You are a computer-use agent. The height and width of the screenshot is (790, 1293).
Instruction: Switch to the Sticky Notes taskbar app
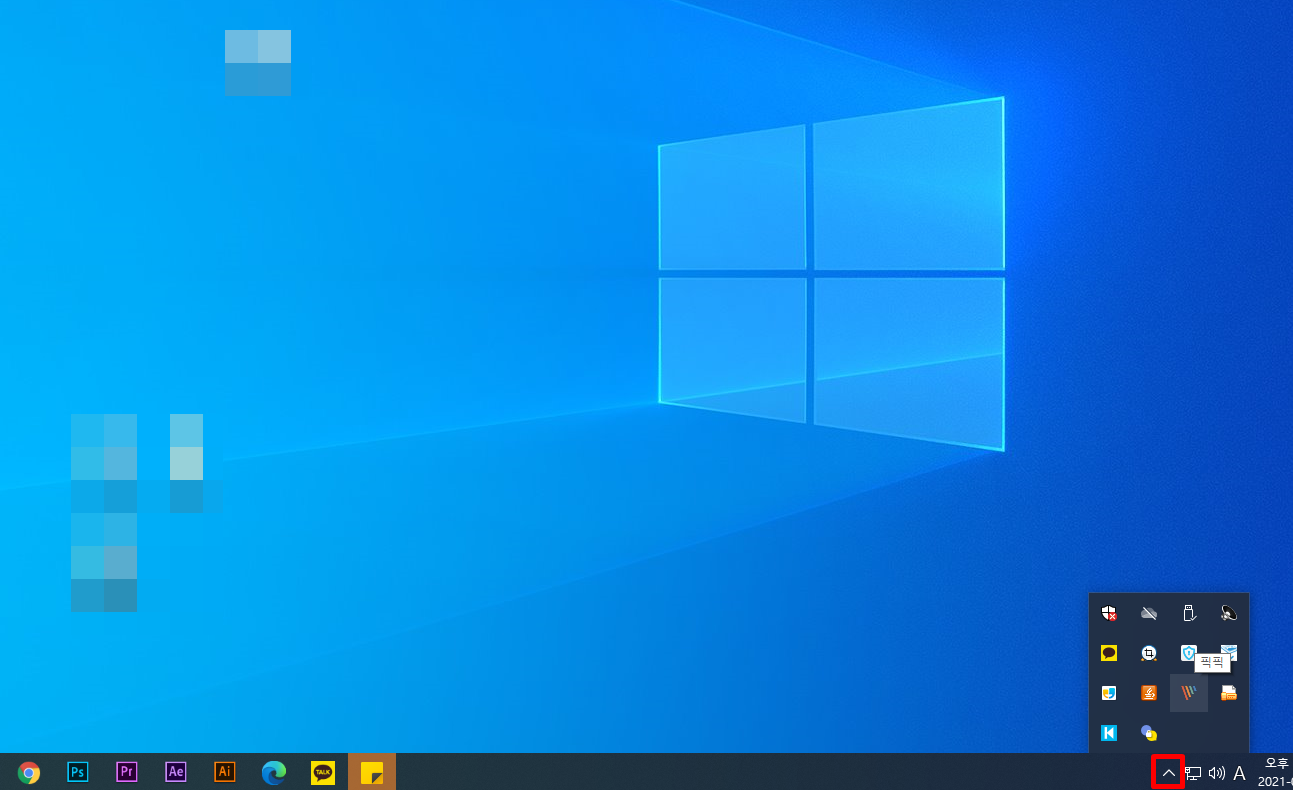pyautogui.click(x=372, y=772)
